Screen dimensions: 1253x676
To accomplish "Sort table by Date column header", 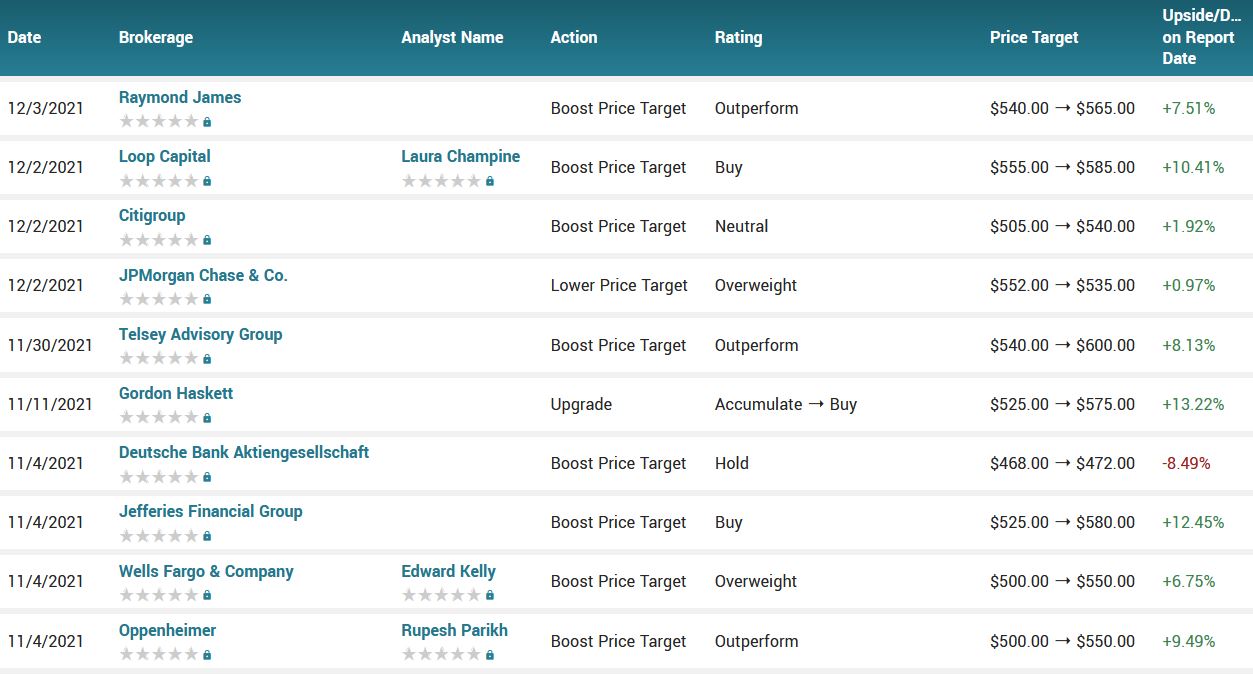I will click(x=24, y=37).
